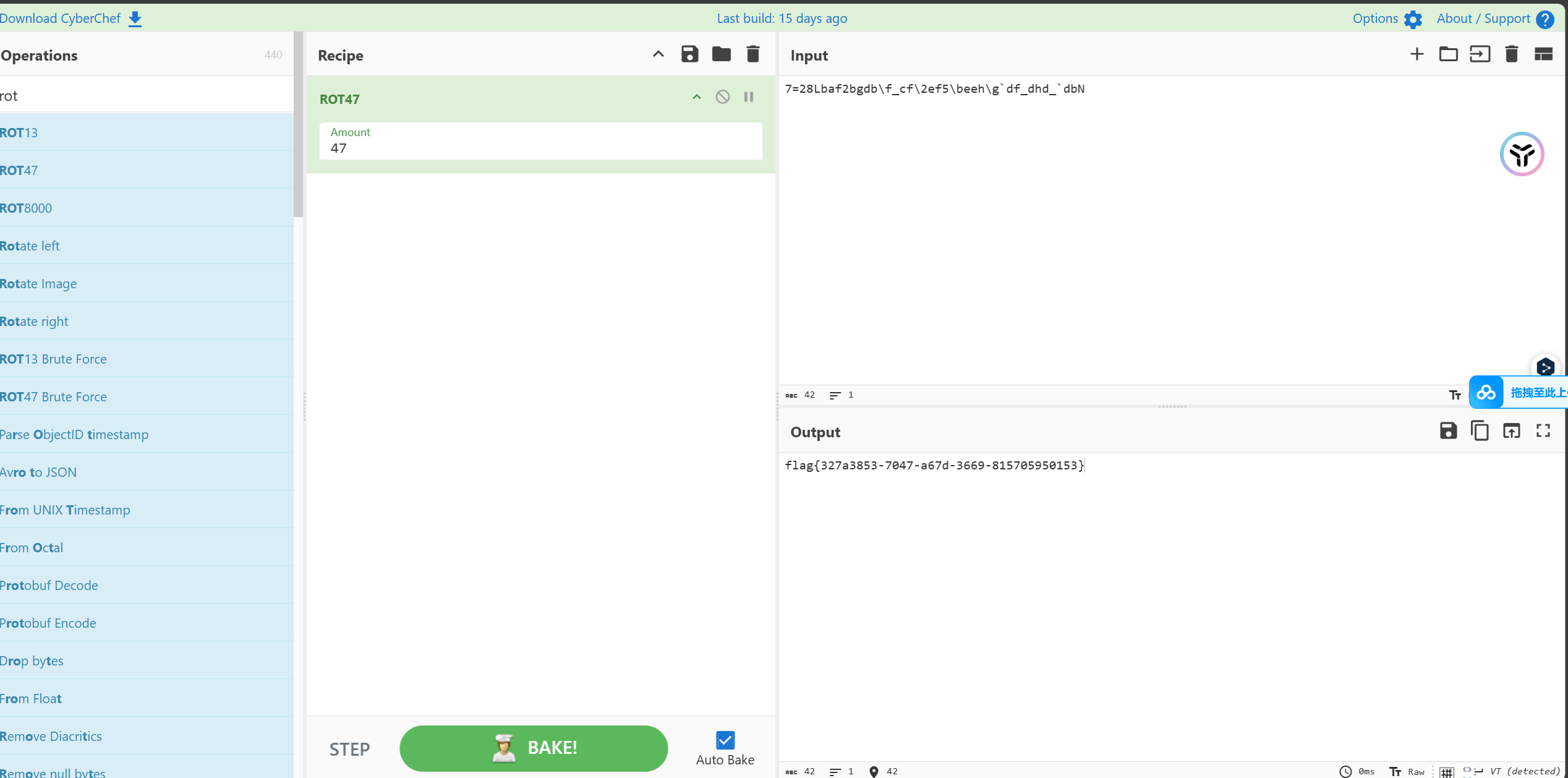
Task: Collapse the Recipe pane chevron
Action: pos(658,54)
